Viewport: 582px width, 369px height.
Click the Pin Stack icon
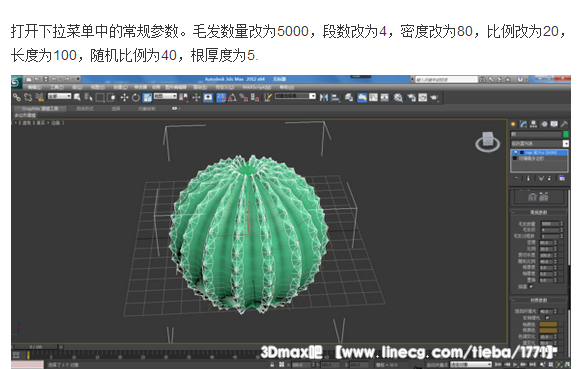516,178
